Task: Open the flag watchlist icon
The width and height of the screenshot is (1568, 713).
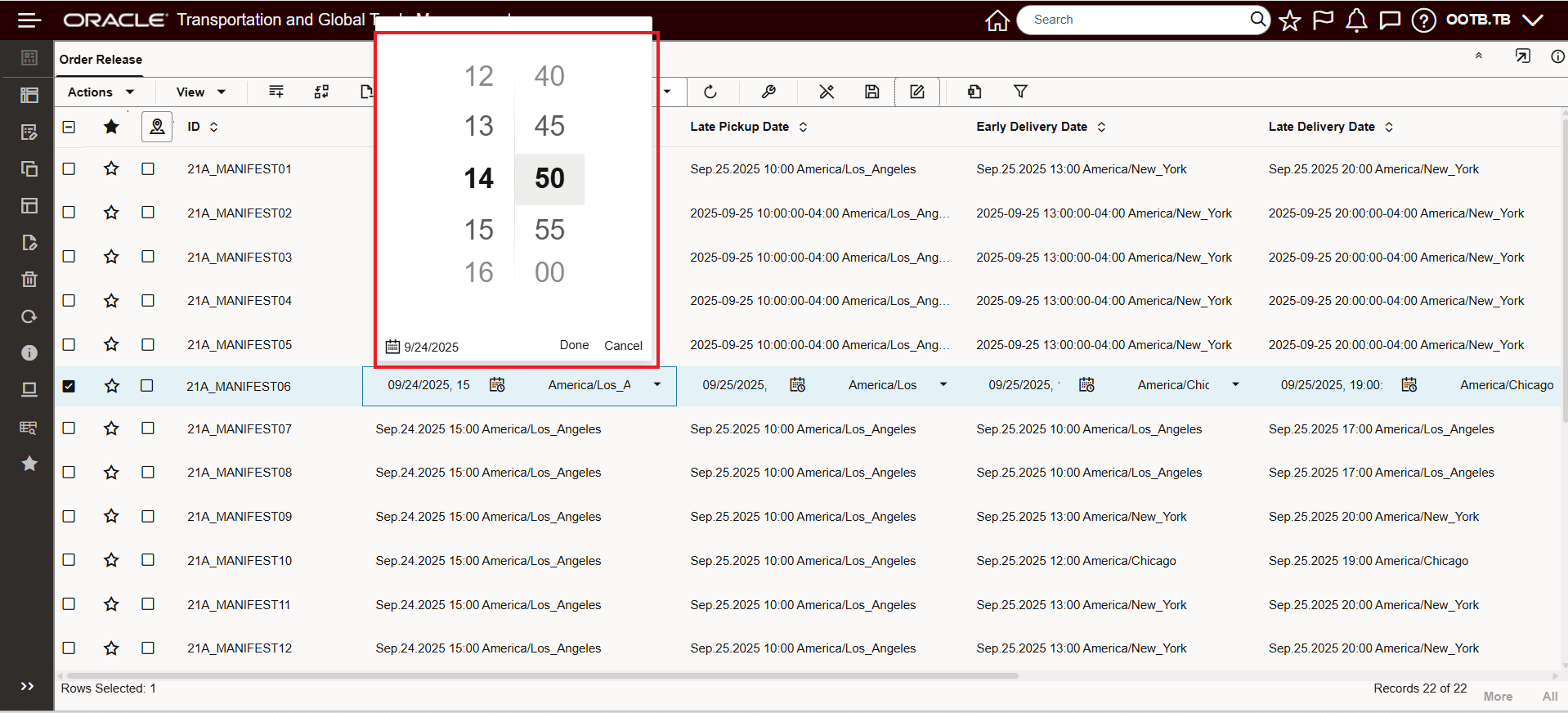Action: tap(1323, 20)
